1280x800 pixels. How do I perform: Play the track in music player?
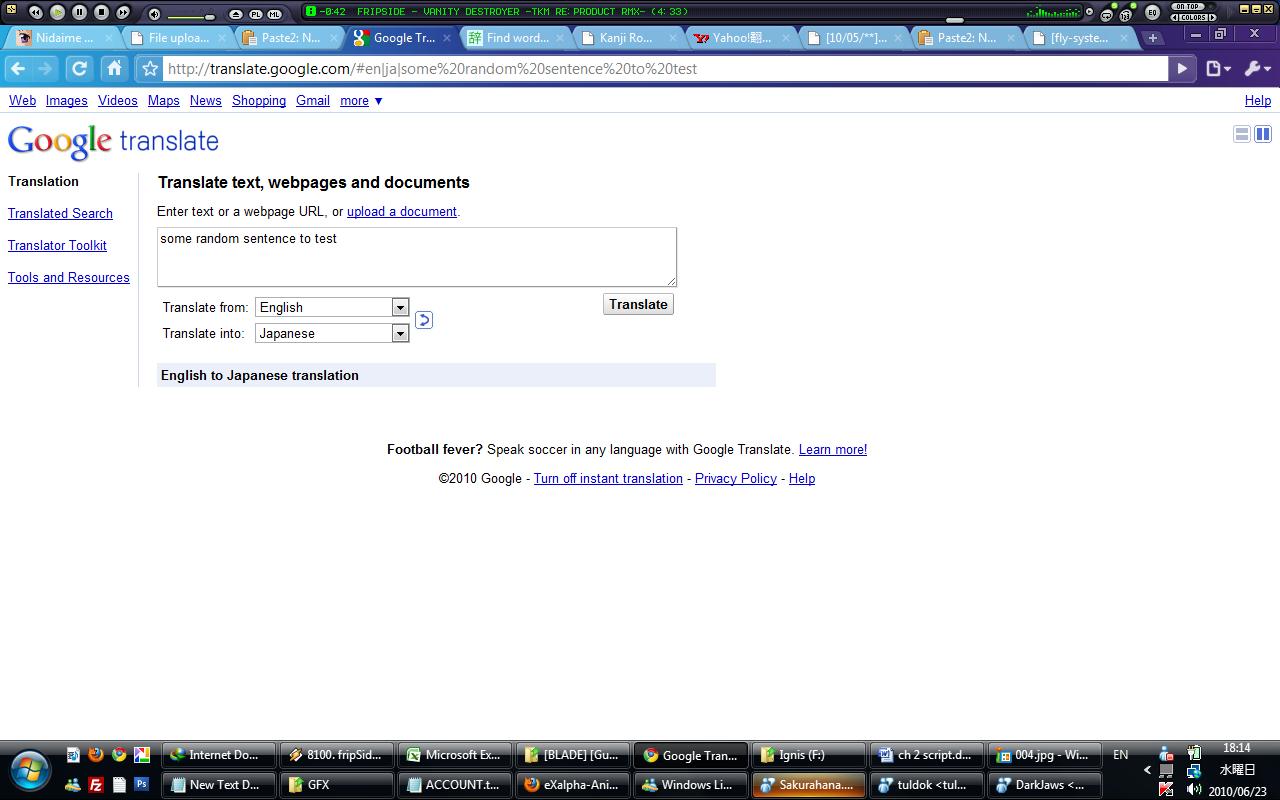(57, 12)
